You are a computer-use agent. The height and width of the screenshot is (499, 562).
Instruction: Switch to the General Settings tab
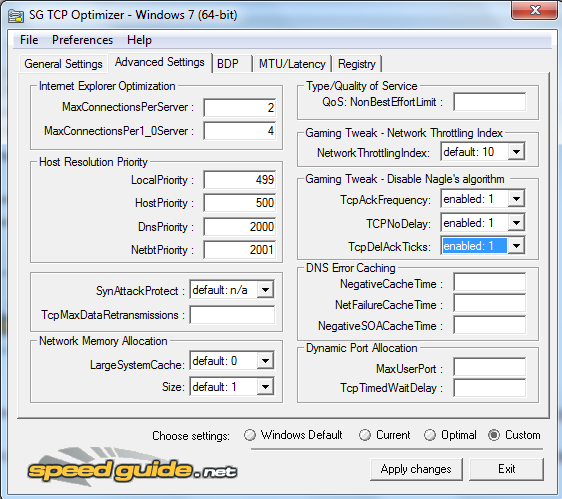[x=63, y=64]
